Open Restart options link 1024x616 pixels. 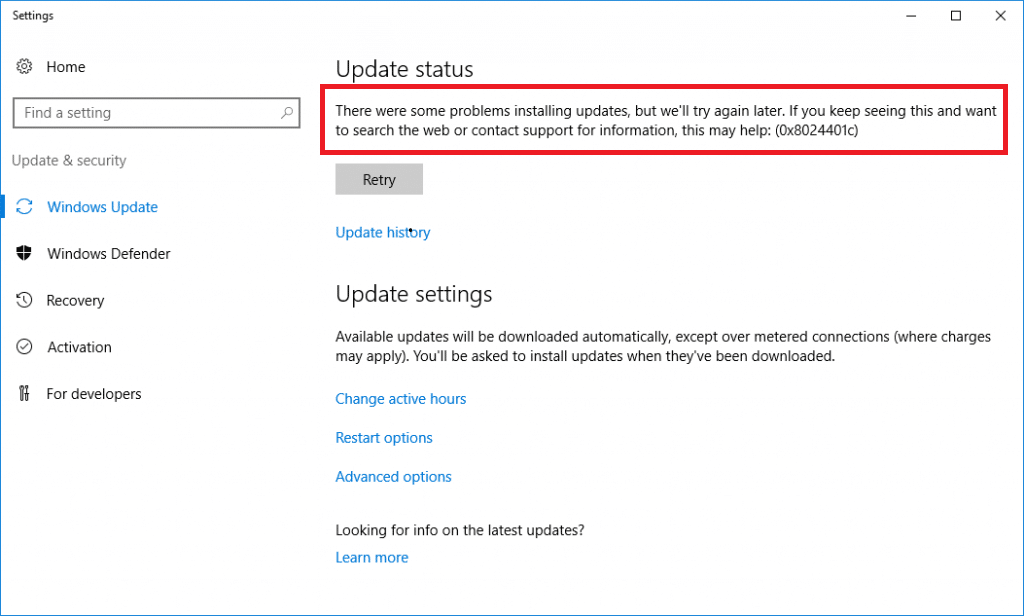tap(384, 438)
